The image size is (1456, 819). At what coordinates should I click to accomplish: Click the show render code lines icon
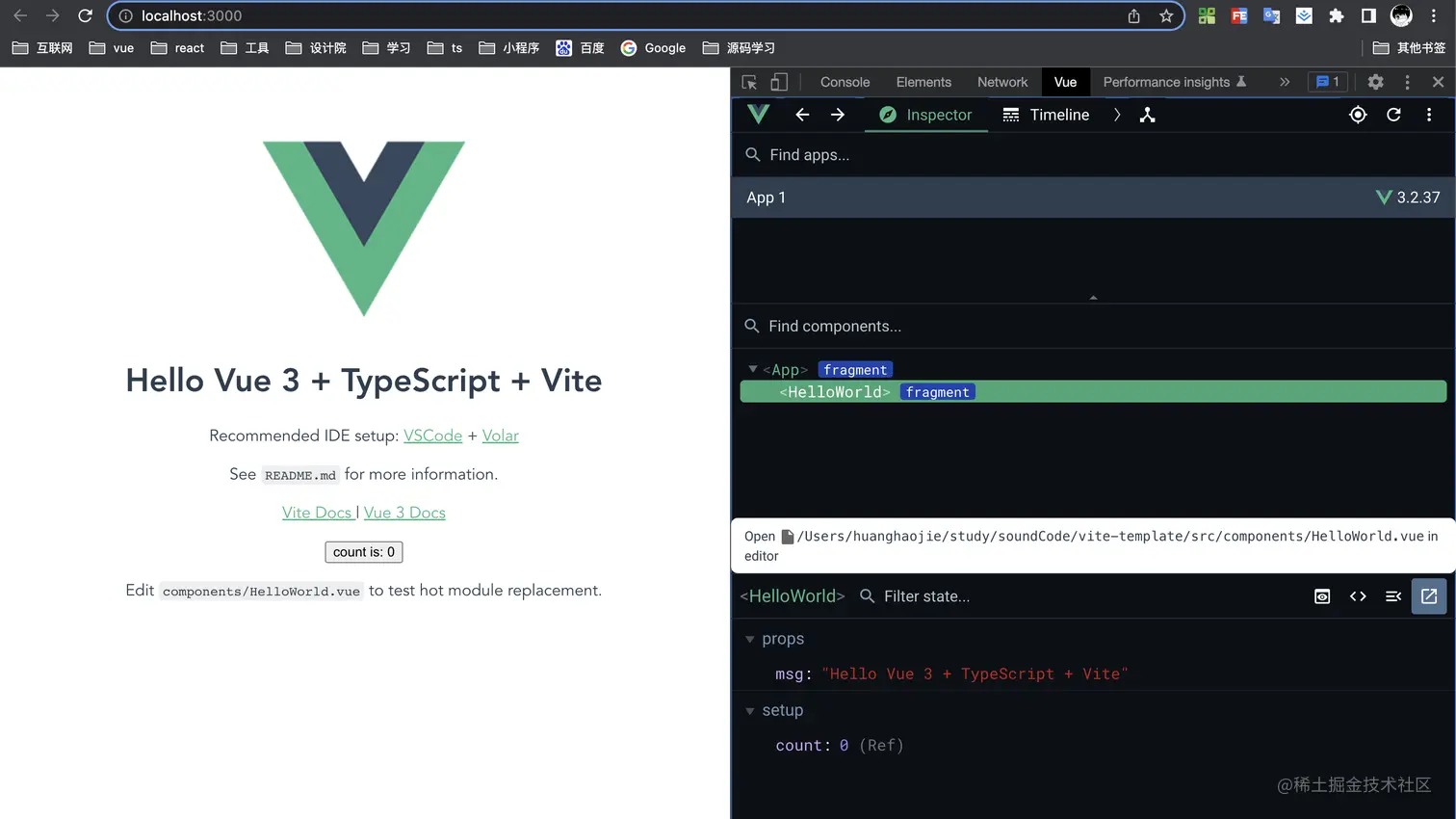click(1393, 596)
